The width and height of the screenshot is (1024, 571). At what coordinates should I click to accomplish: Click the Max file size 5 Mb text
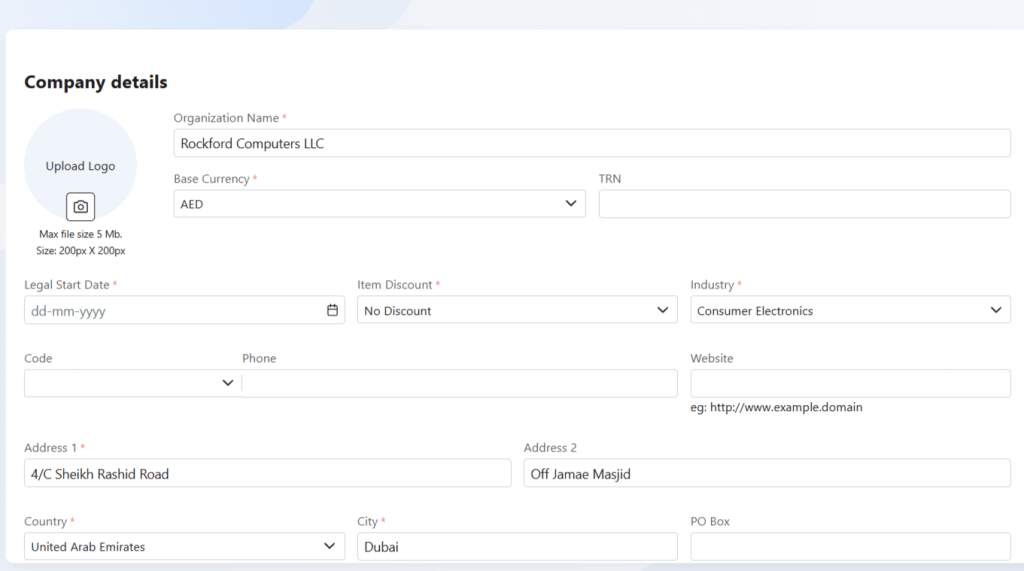(81, 234)
